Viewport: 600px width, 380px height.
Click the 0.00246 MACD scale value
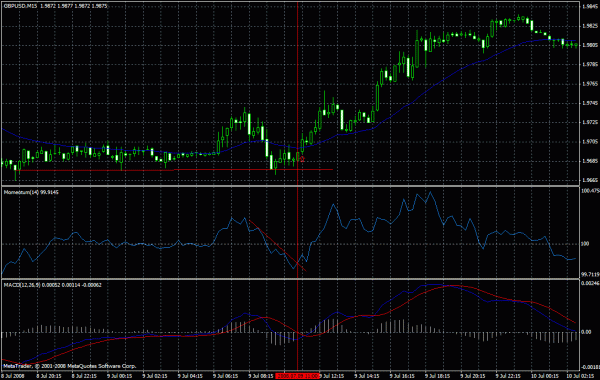pyautogui.click(x=590, y=284)
